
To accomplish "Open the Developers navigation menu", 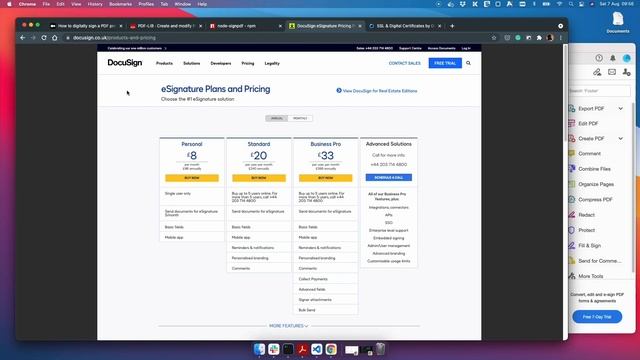I will point(220,63).
